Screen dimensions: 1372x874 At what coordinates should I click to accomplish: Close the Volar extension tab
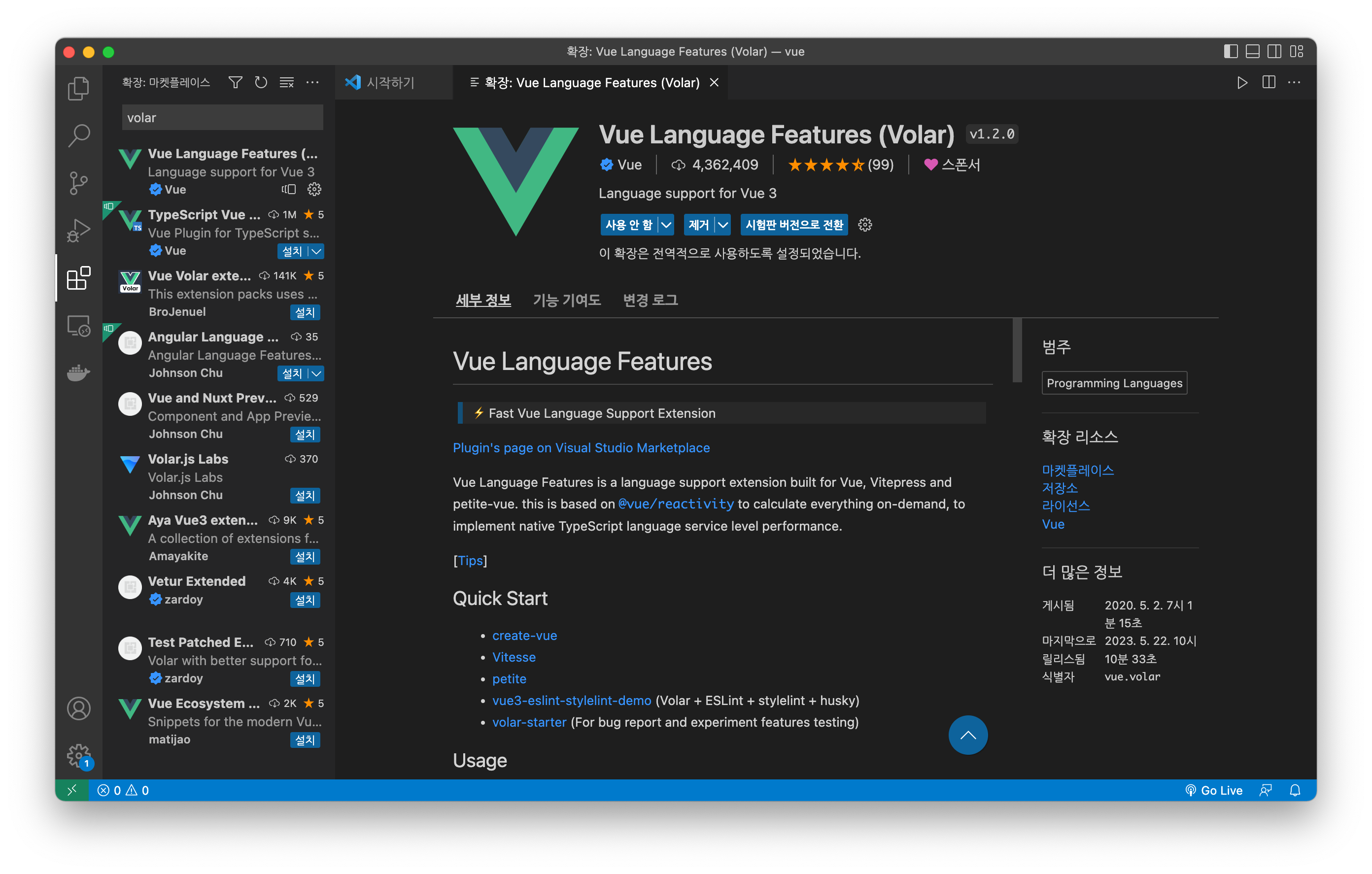[x=714, y=83]
